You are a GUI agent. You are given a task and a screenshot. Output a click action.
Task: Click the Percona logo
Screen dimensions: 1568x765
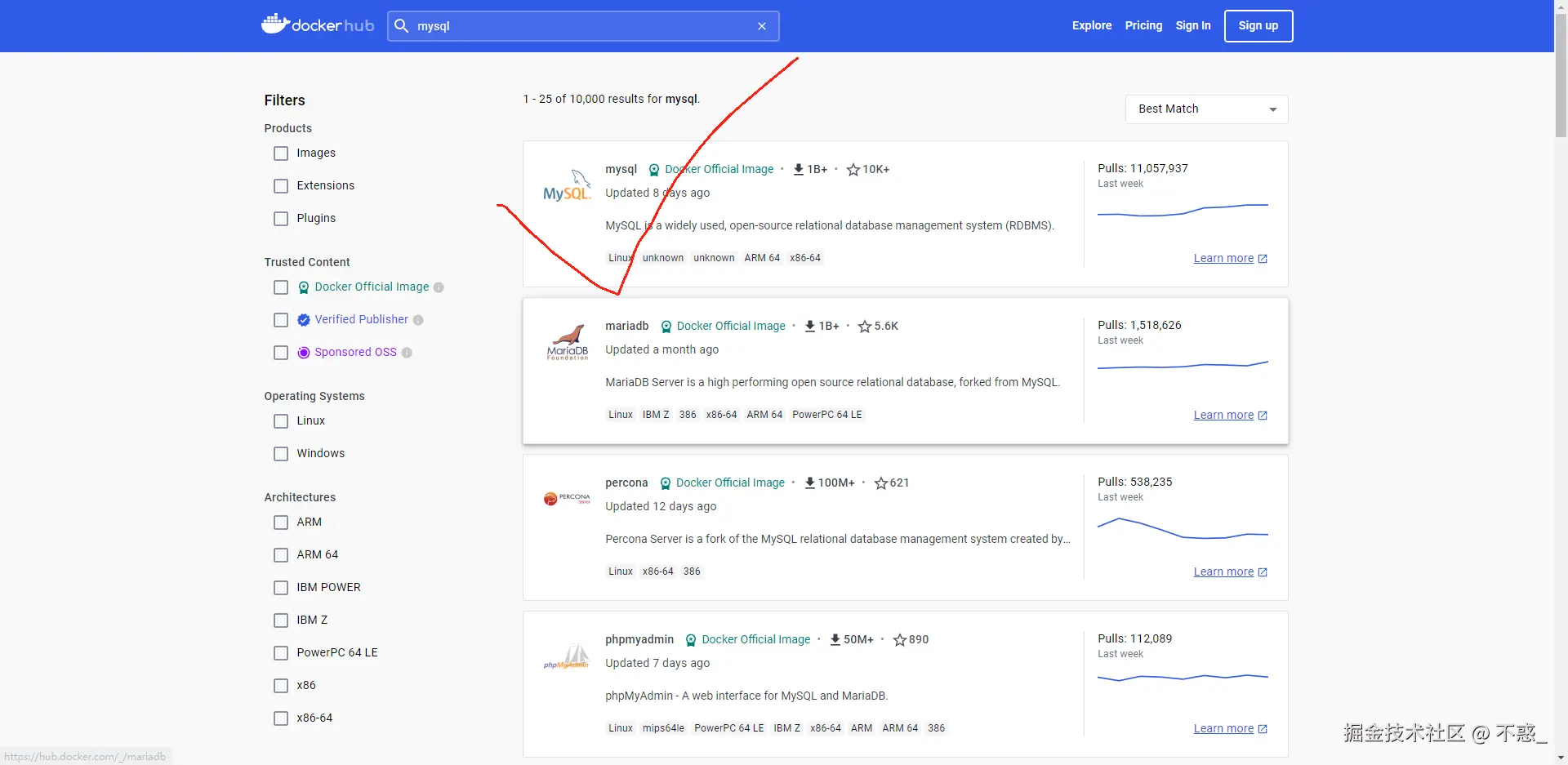567,498
